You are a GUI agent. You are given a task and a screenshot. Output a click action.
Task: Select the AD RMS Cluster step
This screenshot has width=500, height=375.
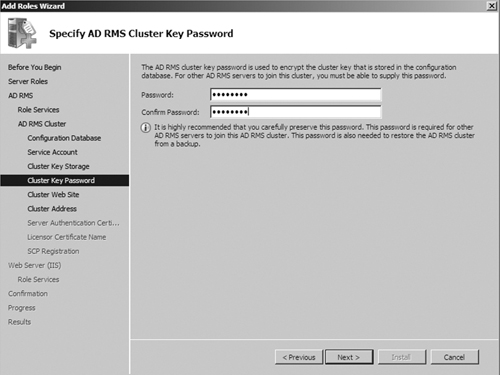(x=42, y=124)
